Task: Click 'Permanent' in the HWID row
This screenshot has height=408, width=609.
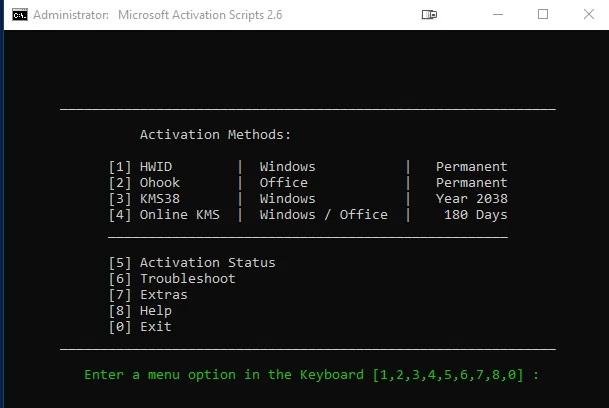Action: click(472, 167)
